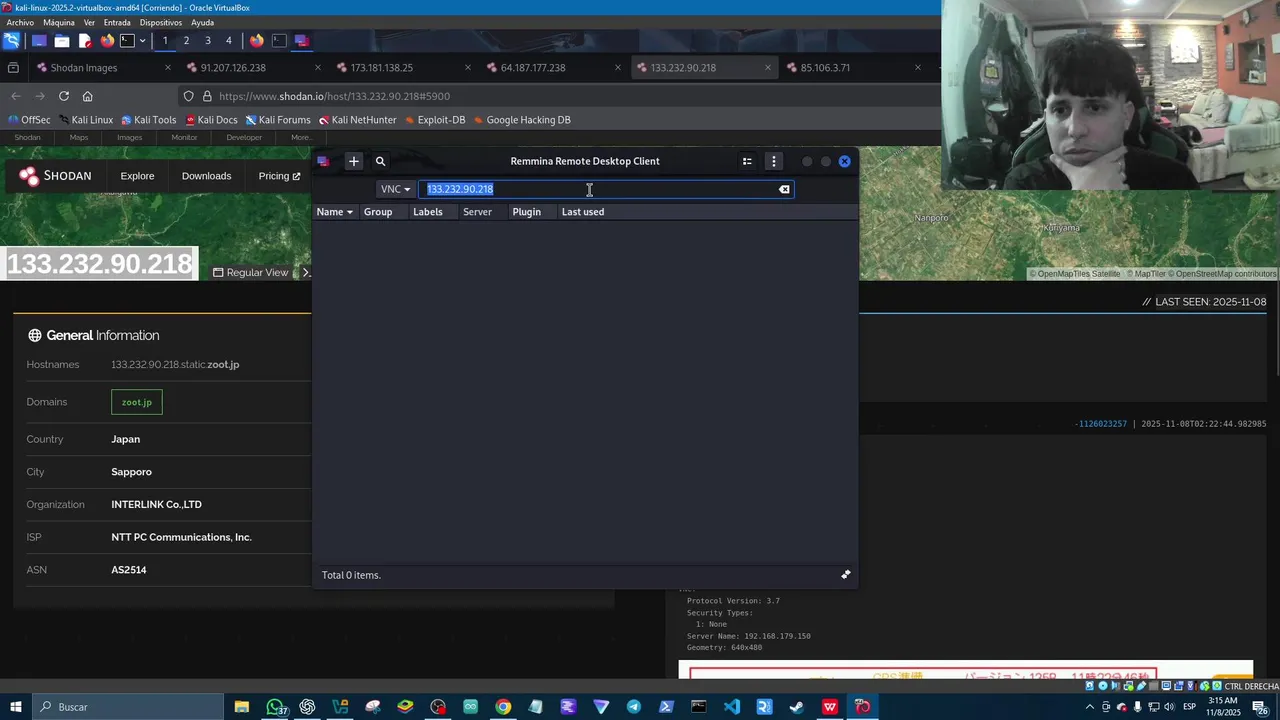Switch to workspace 2
The height and width of the screenshot is (720, 1280).
click(x=186, y=41)
